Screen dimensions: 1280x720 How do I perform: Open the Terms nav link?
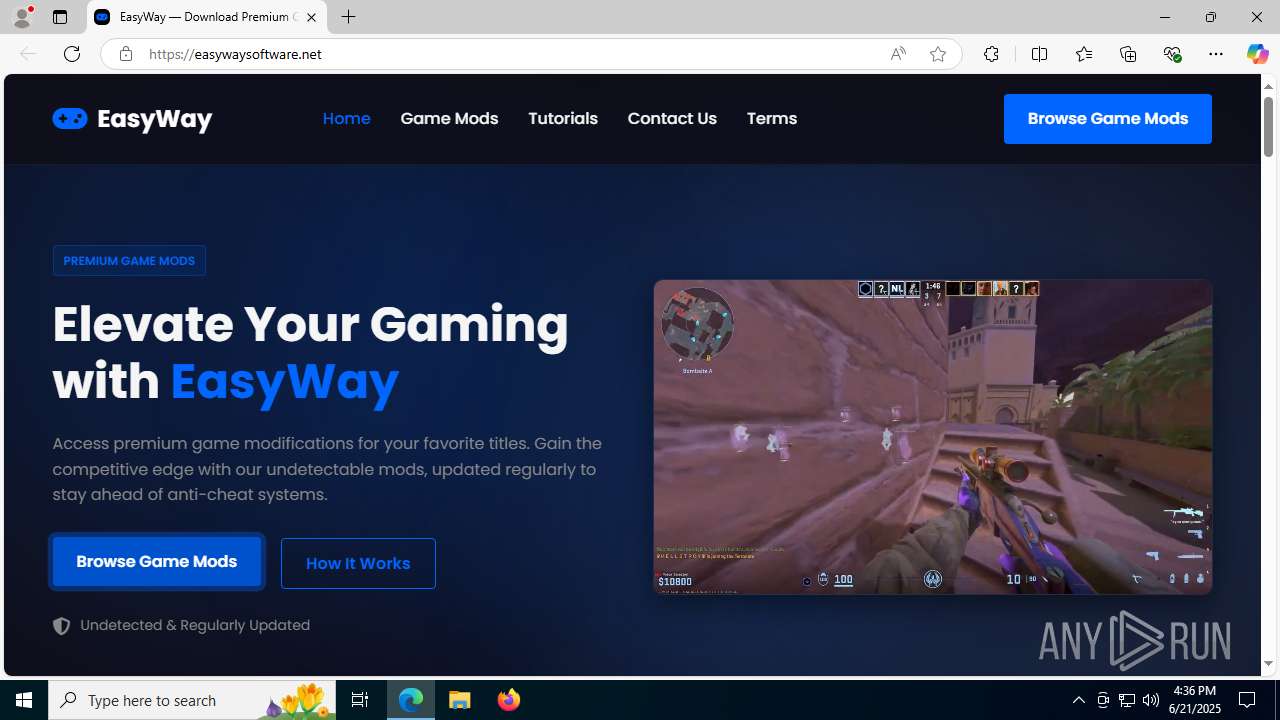coord(772,118)
